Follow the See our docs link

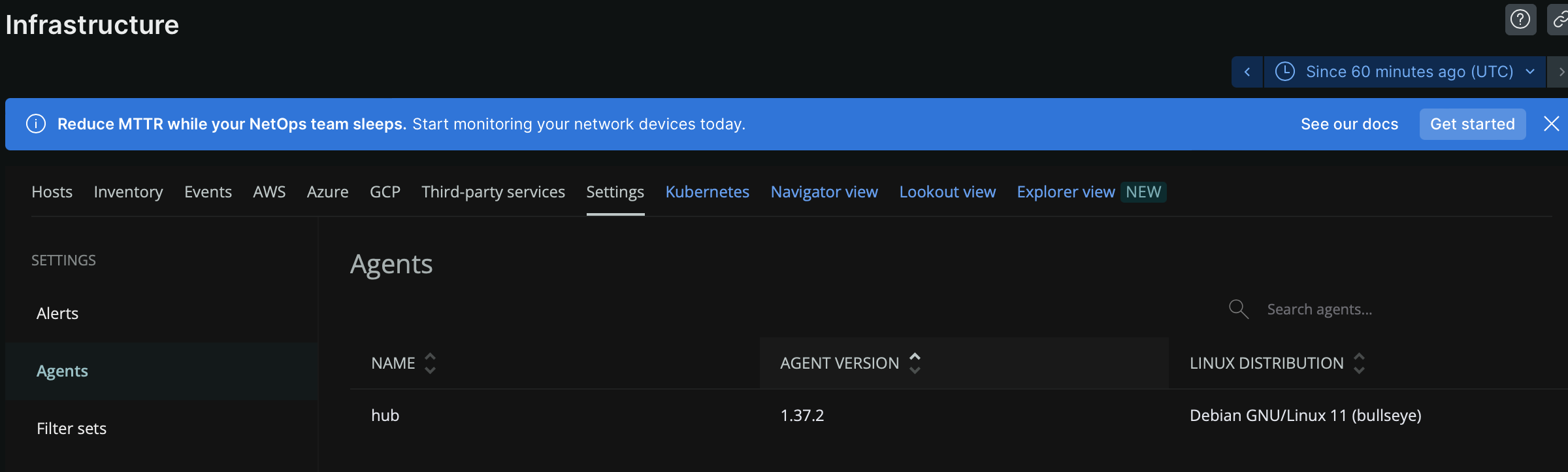1349,124
